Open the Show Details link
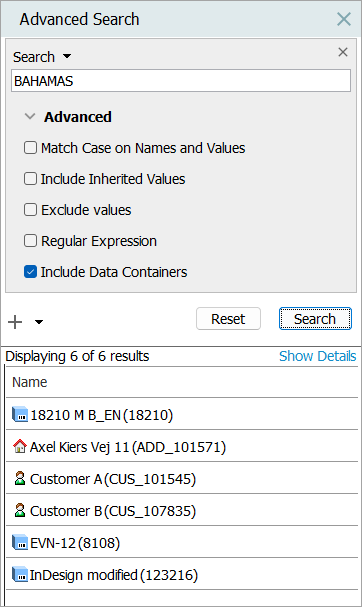362x607 pixels. 317,356
